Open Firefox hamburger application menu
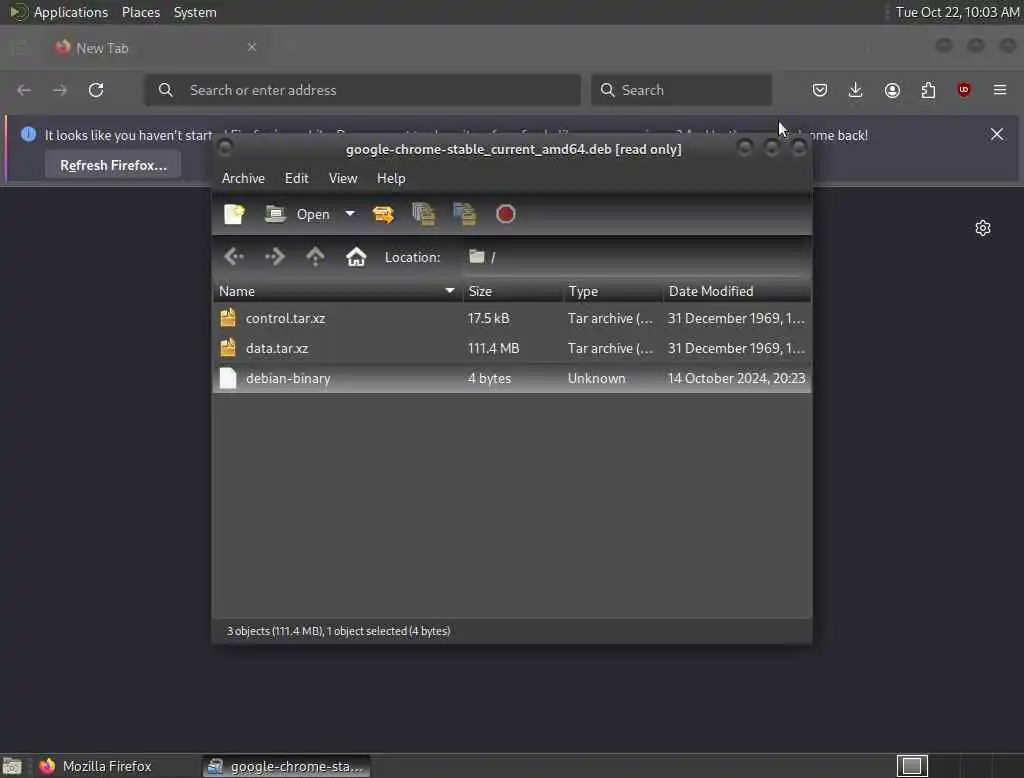This screenshot has width=1024, height=778. pos(1000,90)
